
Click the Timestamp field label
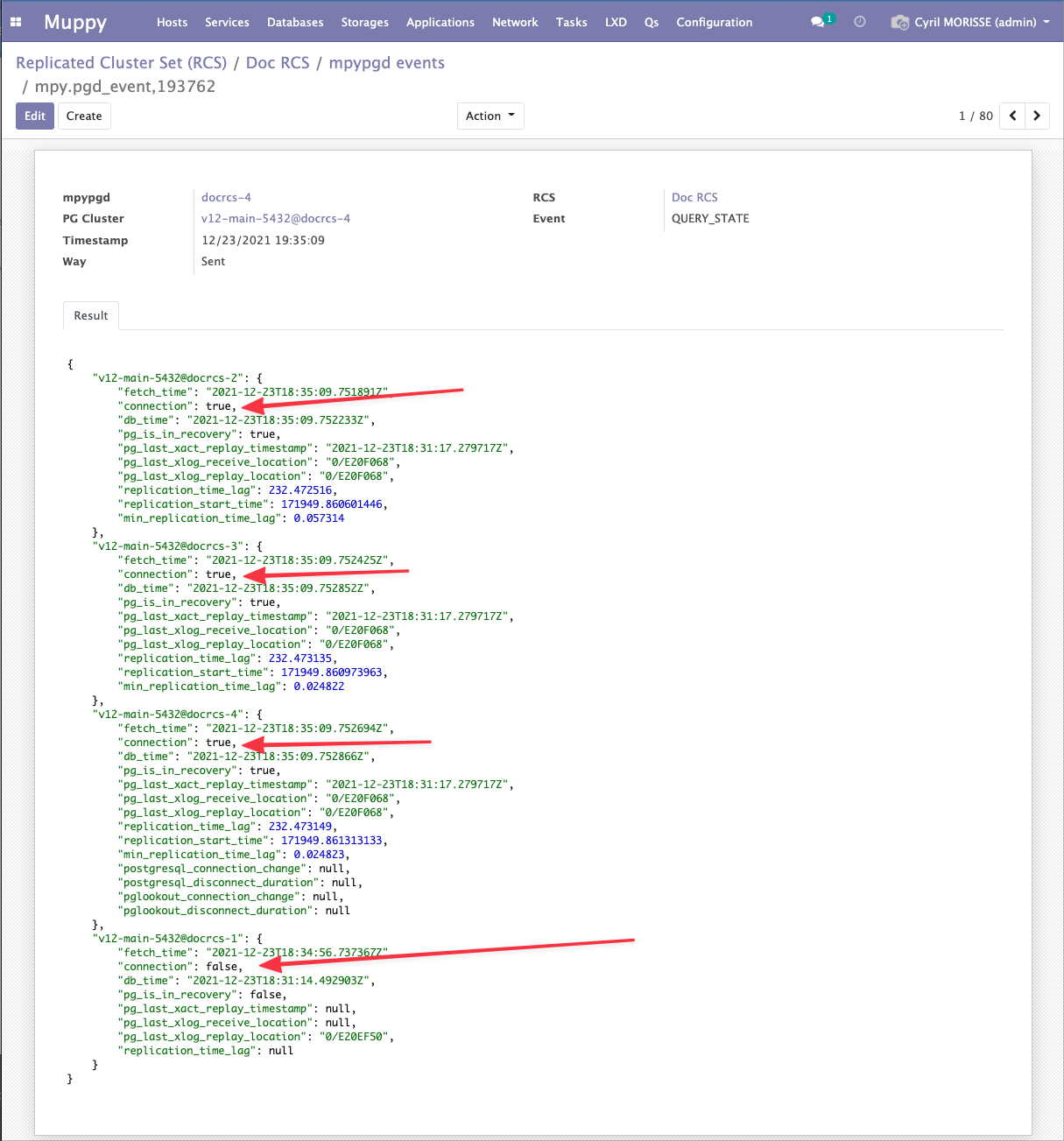point(95,240)
